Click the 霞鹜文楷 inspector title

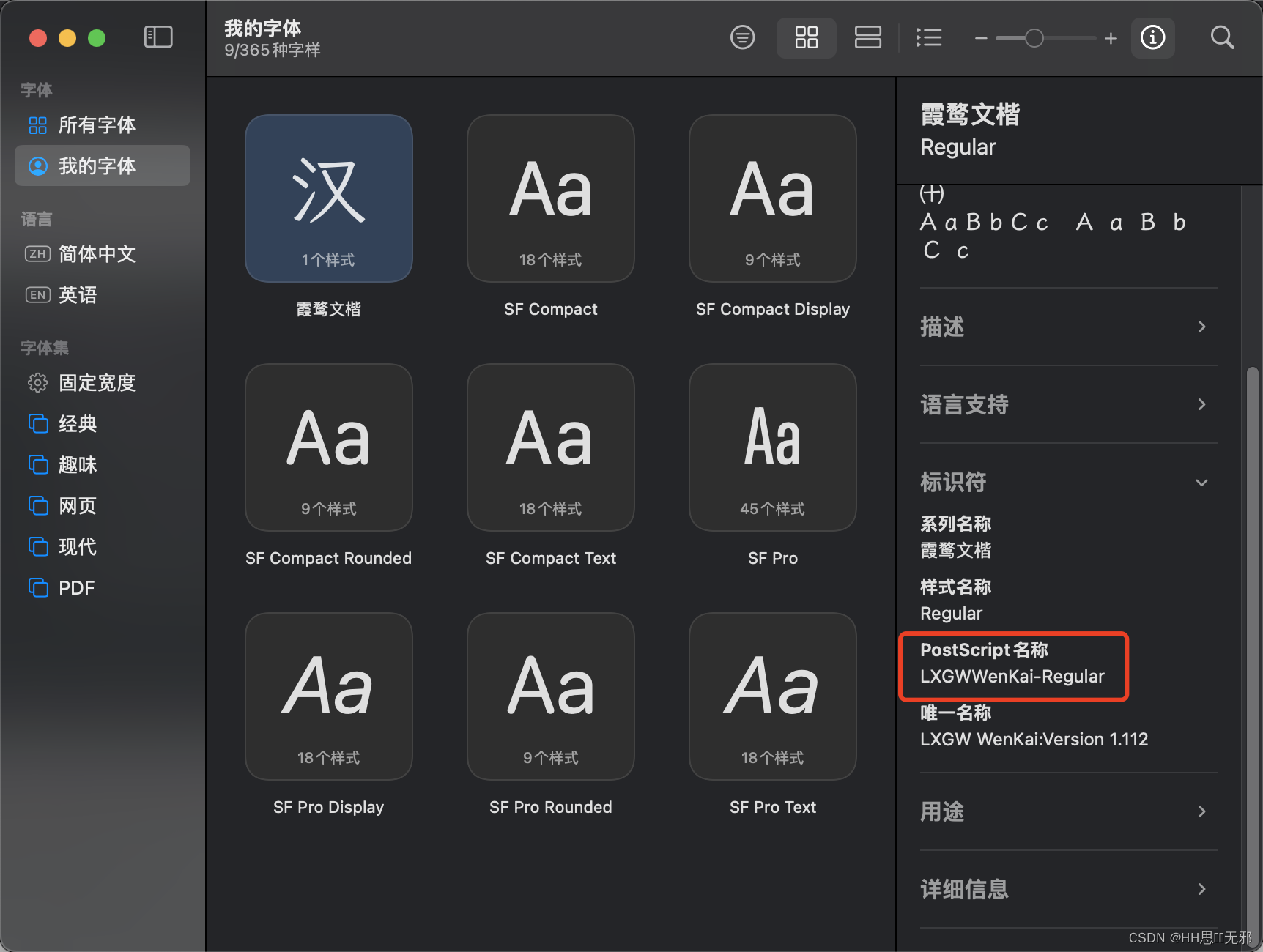click(970, 114)
